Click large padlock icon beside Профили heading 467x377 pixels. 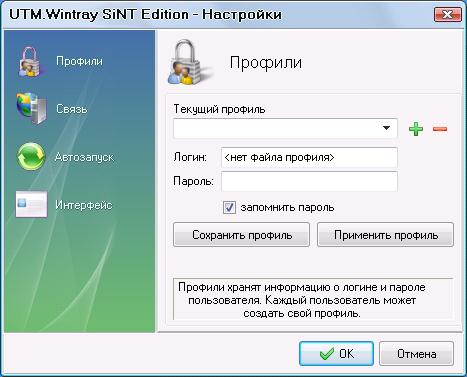point(188,62)
